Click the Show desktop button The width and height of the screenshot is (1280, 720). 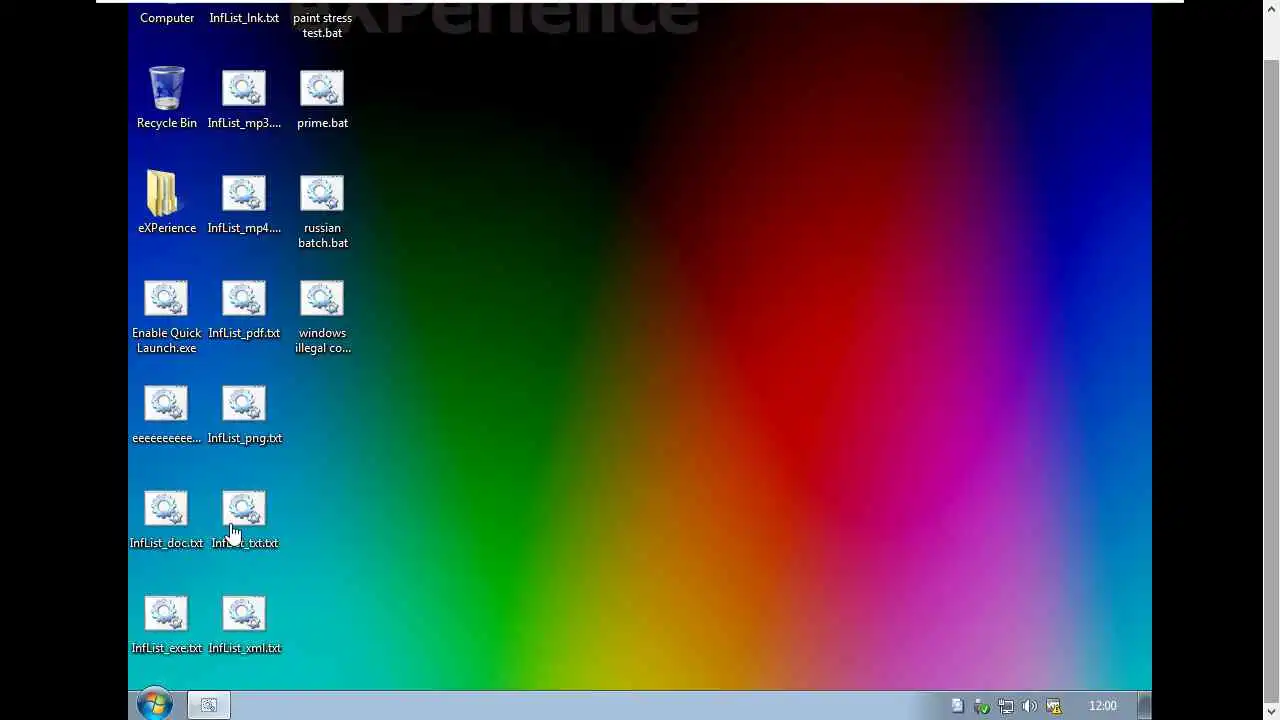click(x=1144, y=705)
